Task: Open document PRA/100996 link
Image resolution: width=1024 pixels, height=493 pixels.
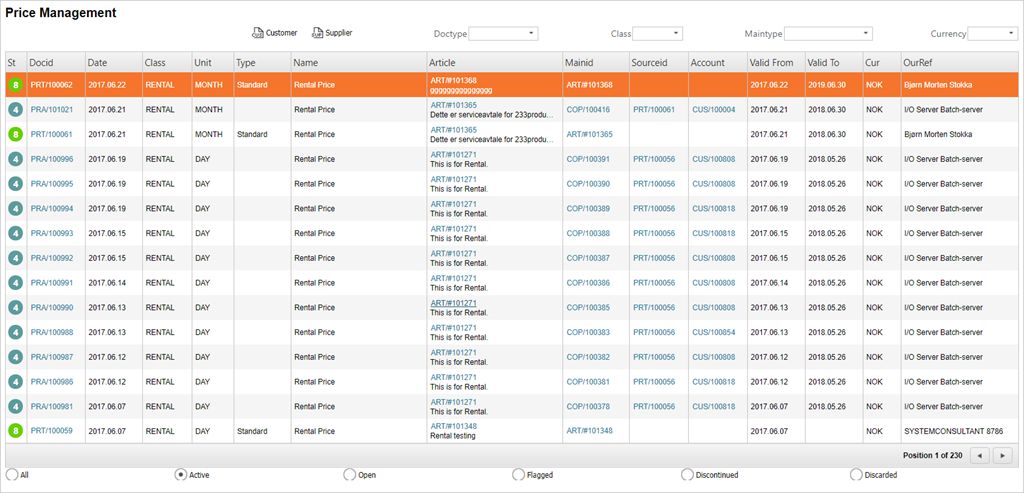Action: tap(52, 159)
